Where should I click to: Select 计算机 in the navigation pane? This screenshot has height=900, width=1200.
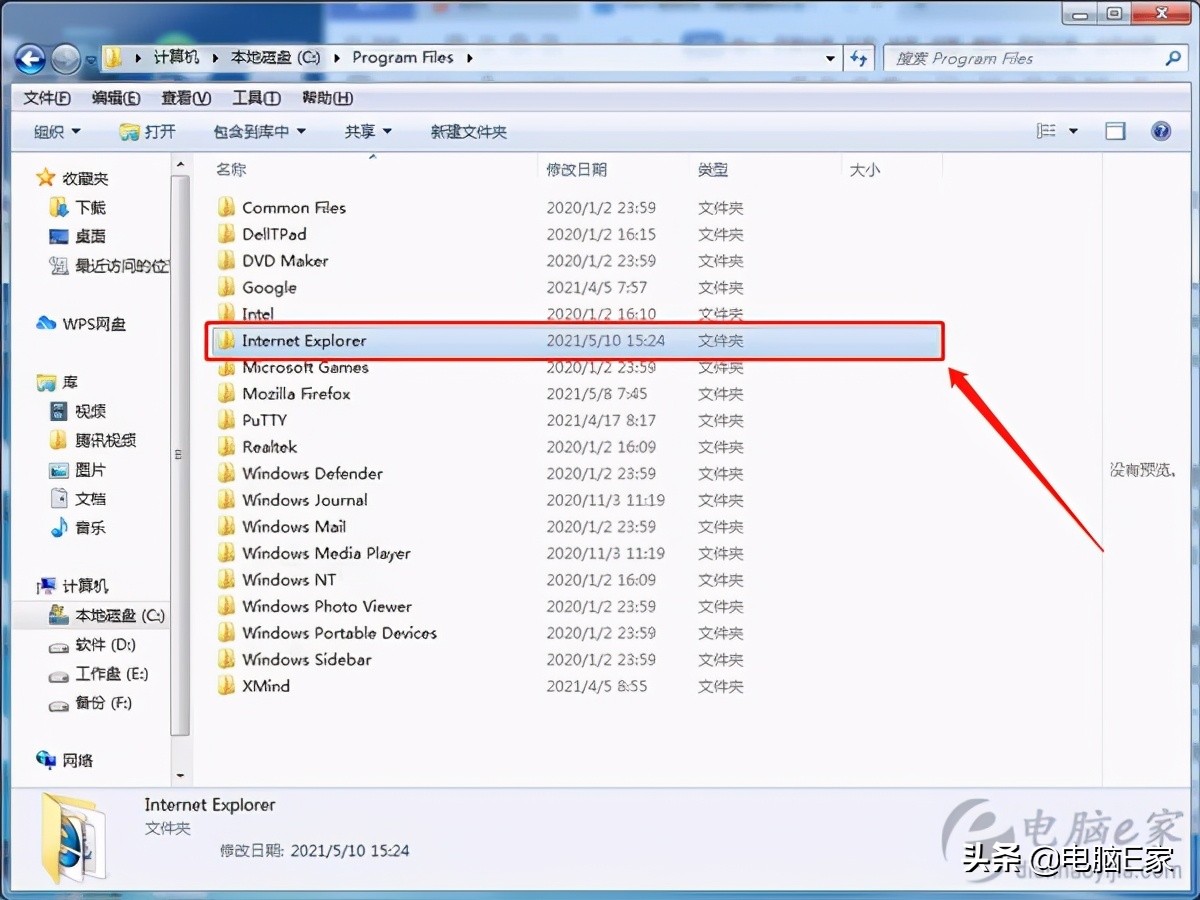click(x=72, y=586)
